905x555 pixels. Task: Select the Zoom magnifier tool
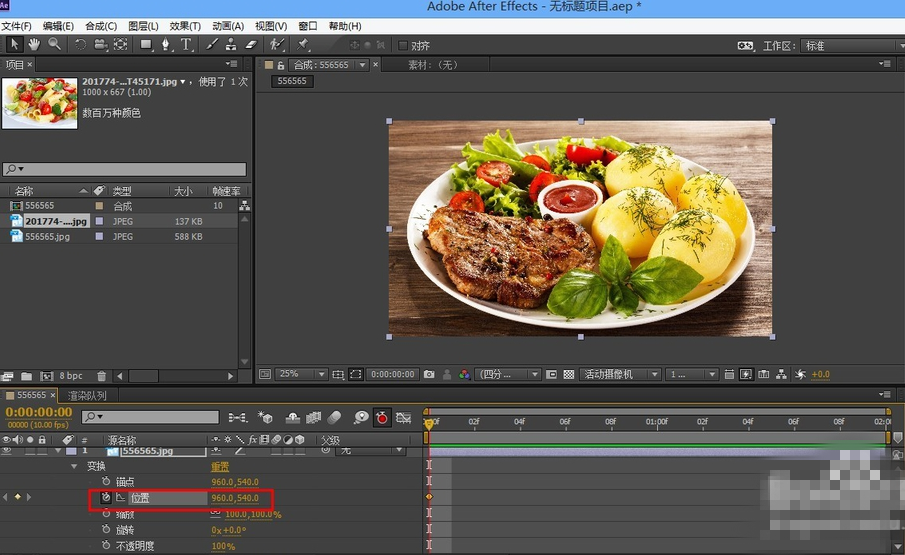click(x=53, y=45)
